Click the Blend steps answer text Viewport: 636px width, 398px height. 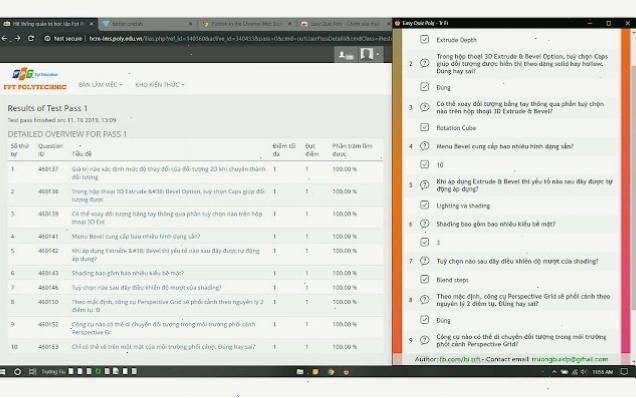452,280
